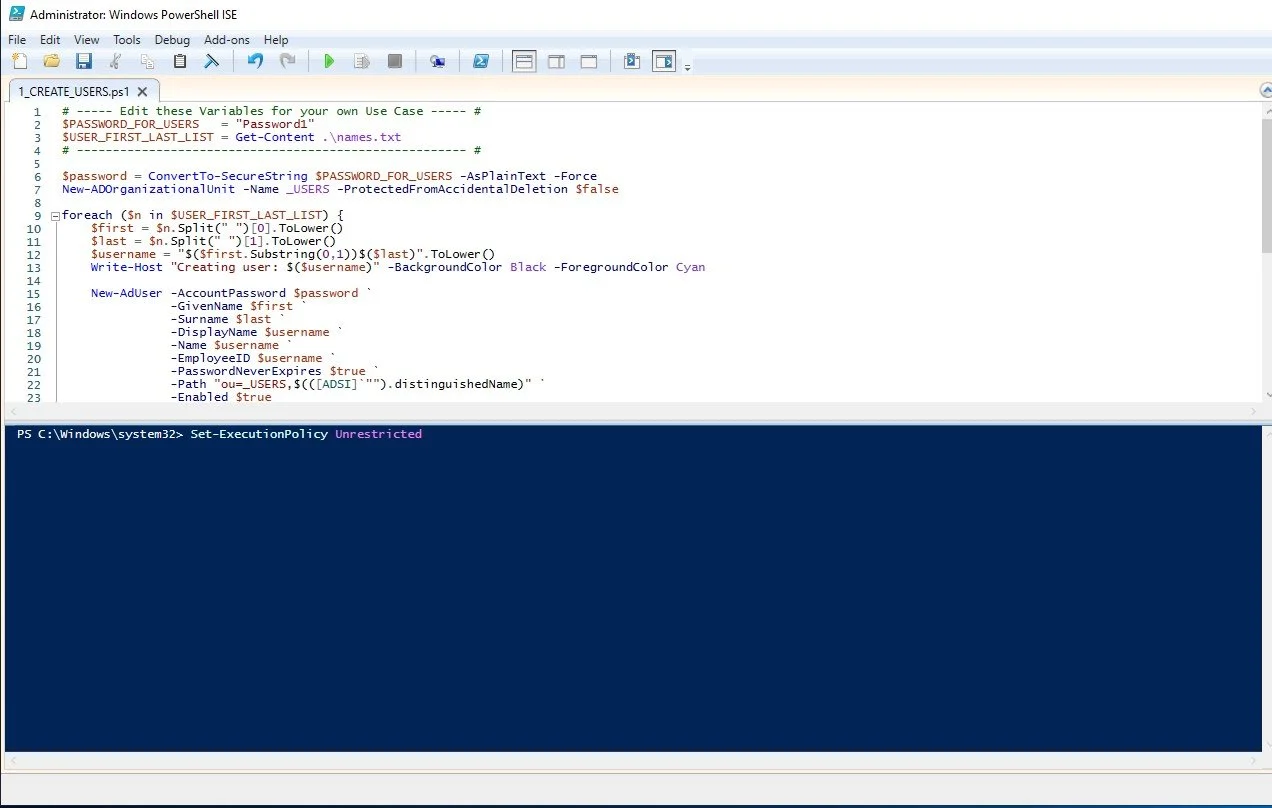
Task: Click "Password1" string on line 2
Action: pos(275,124)
